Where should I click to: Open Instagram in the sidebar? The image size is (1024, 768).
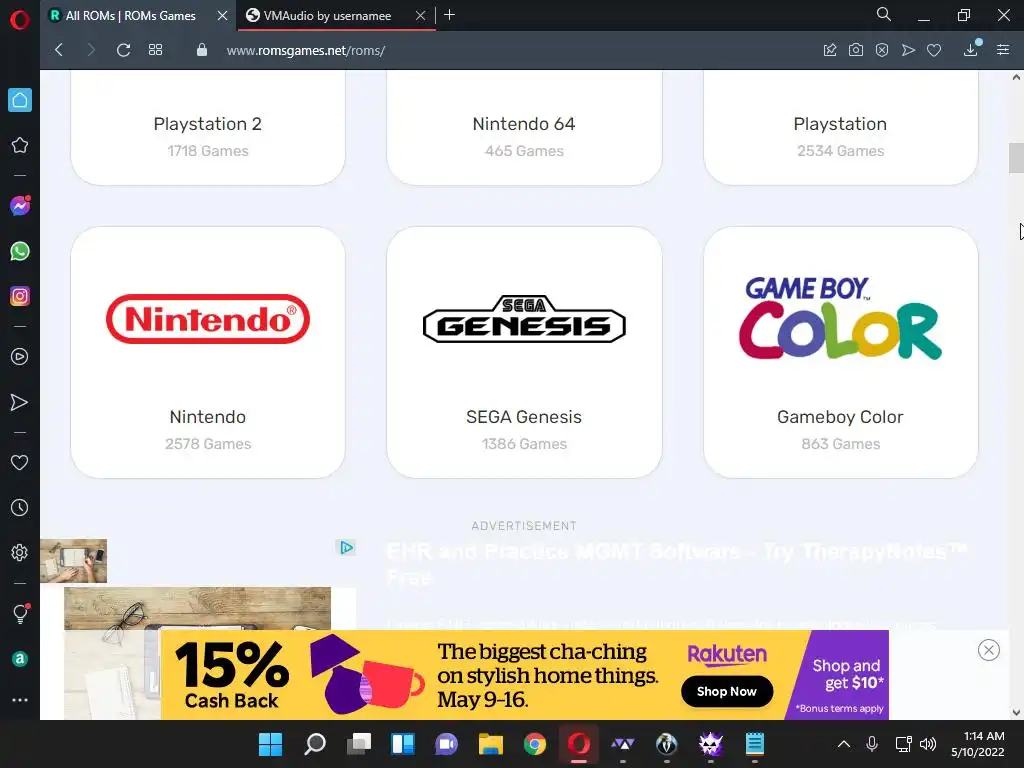tap(20, 296)
